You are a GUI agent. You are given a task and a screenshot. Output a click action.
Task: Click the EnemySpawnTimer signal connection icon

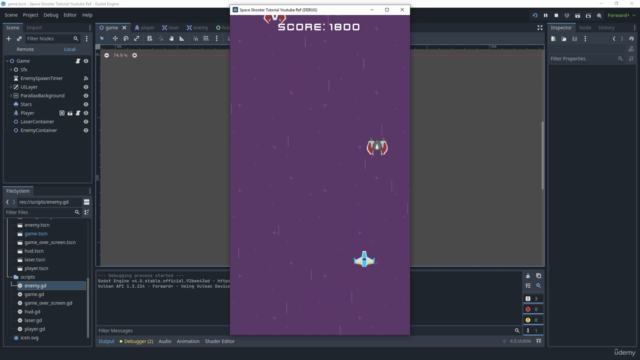pyautogui.click(x=86, y=78)
